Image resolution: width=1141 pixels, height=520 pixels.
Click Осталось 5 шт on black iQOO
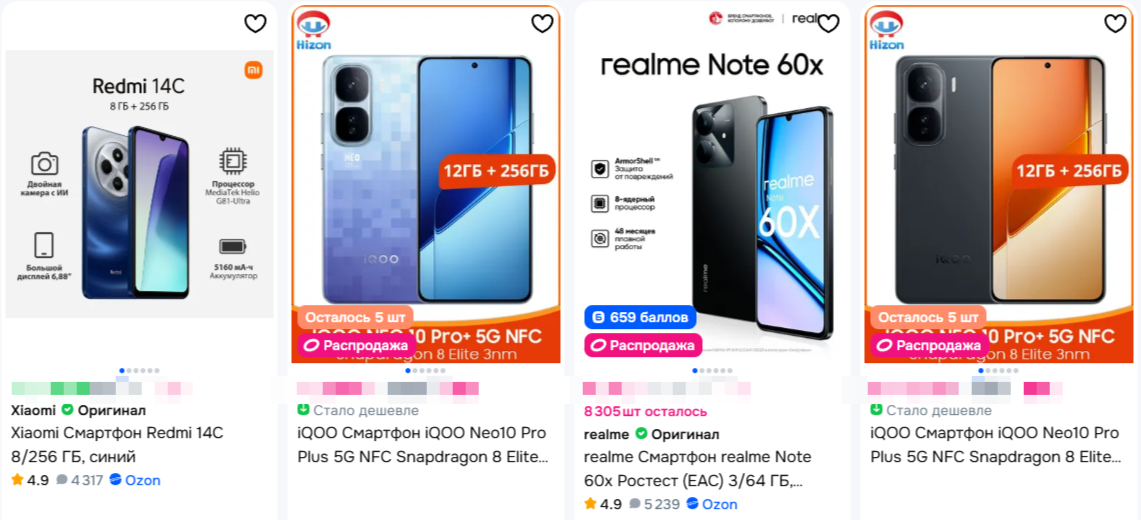pyautogui.click(x=928, y=318)
